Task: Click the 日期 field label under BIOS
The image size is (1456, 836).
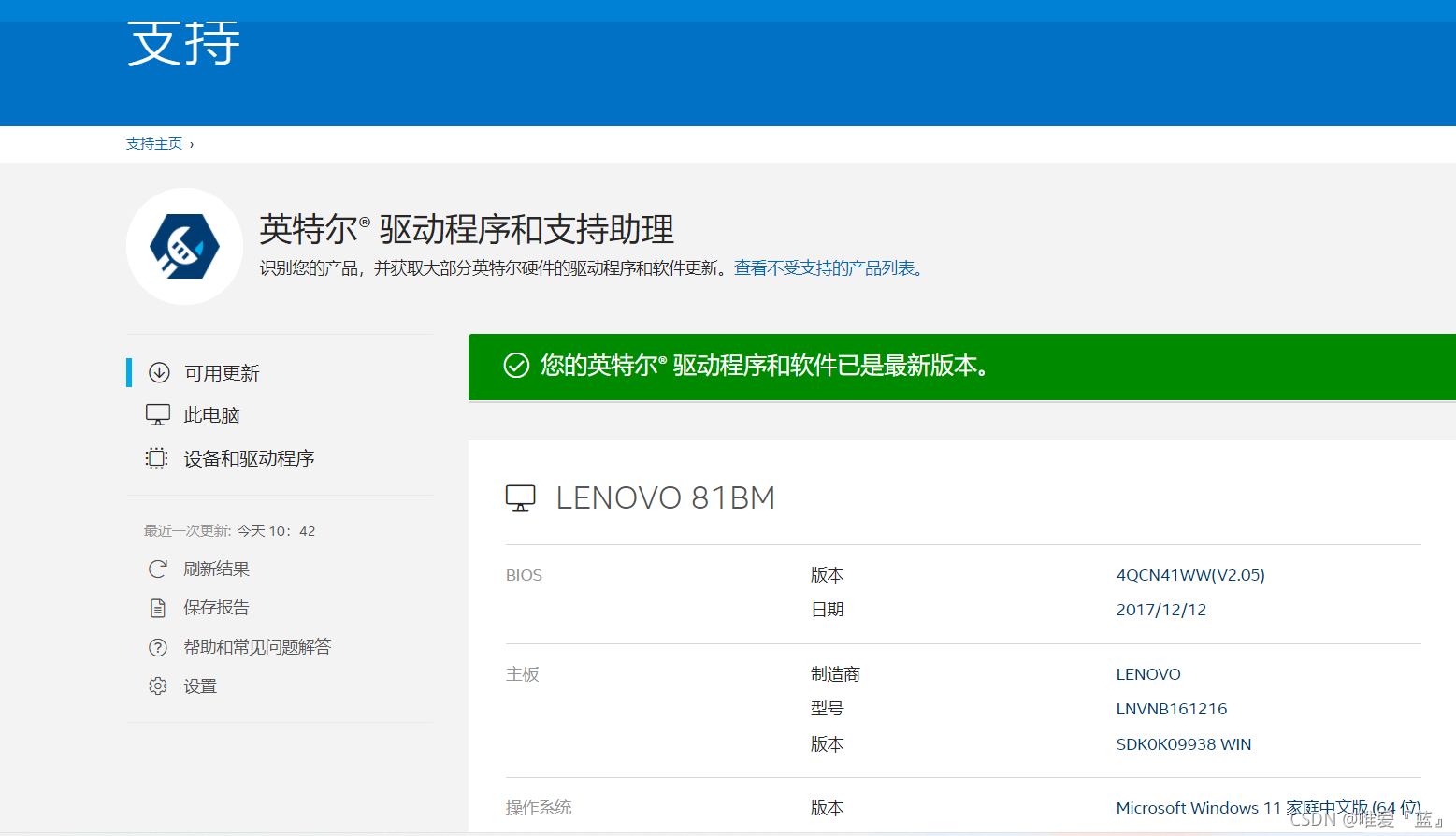Action: coord(828,610)
